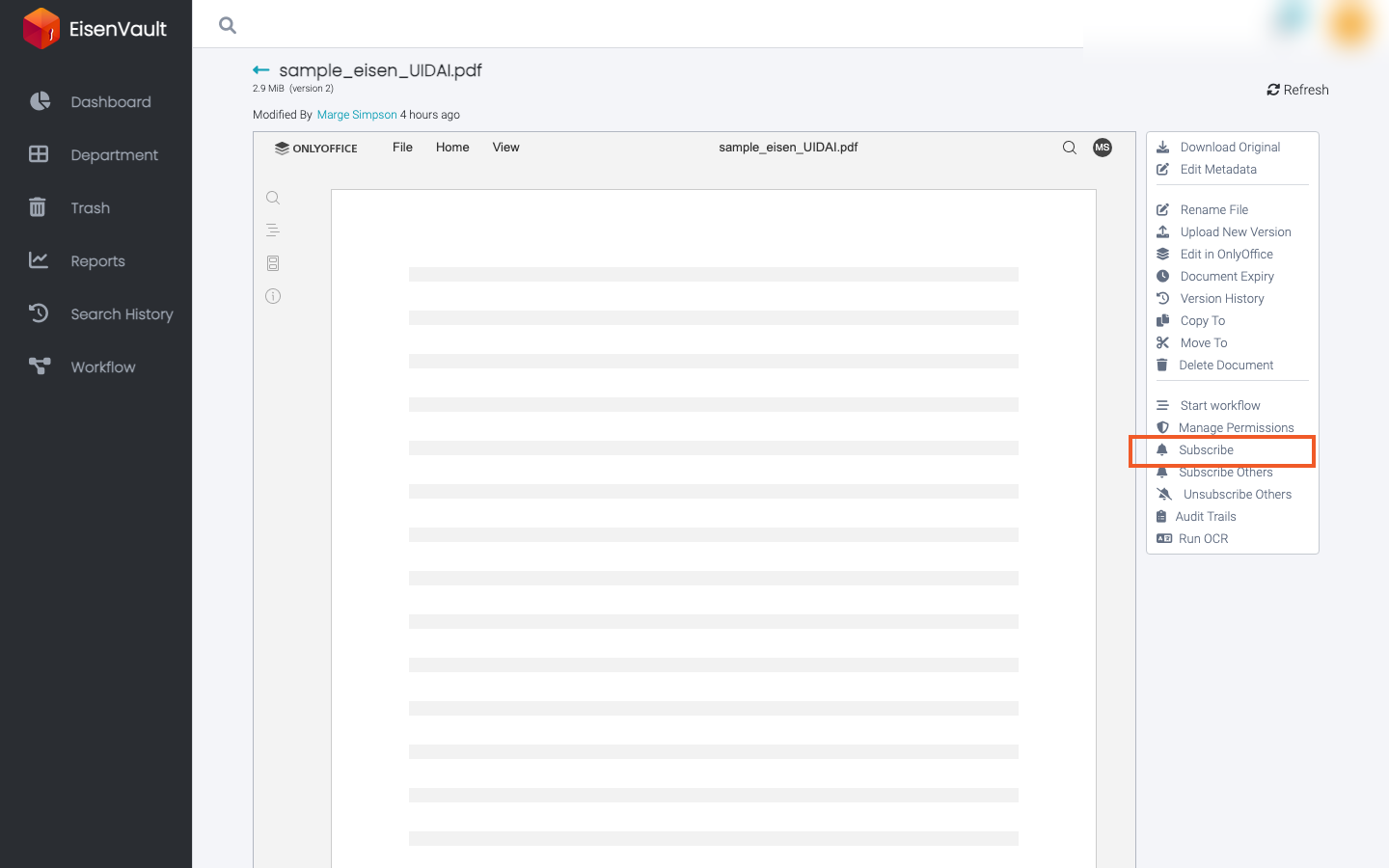Click the Download Original arrow icon

(1163, 147)
